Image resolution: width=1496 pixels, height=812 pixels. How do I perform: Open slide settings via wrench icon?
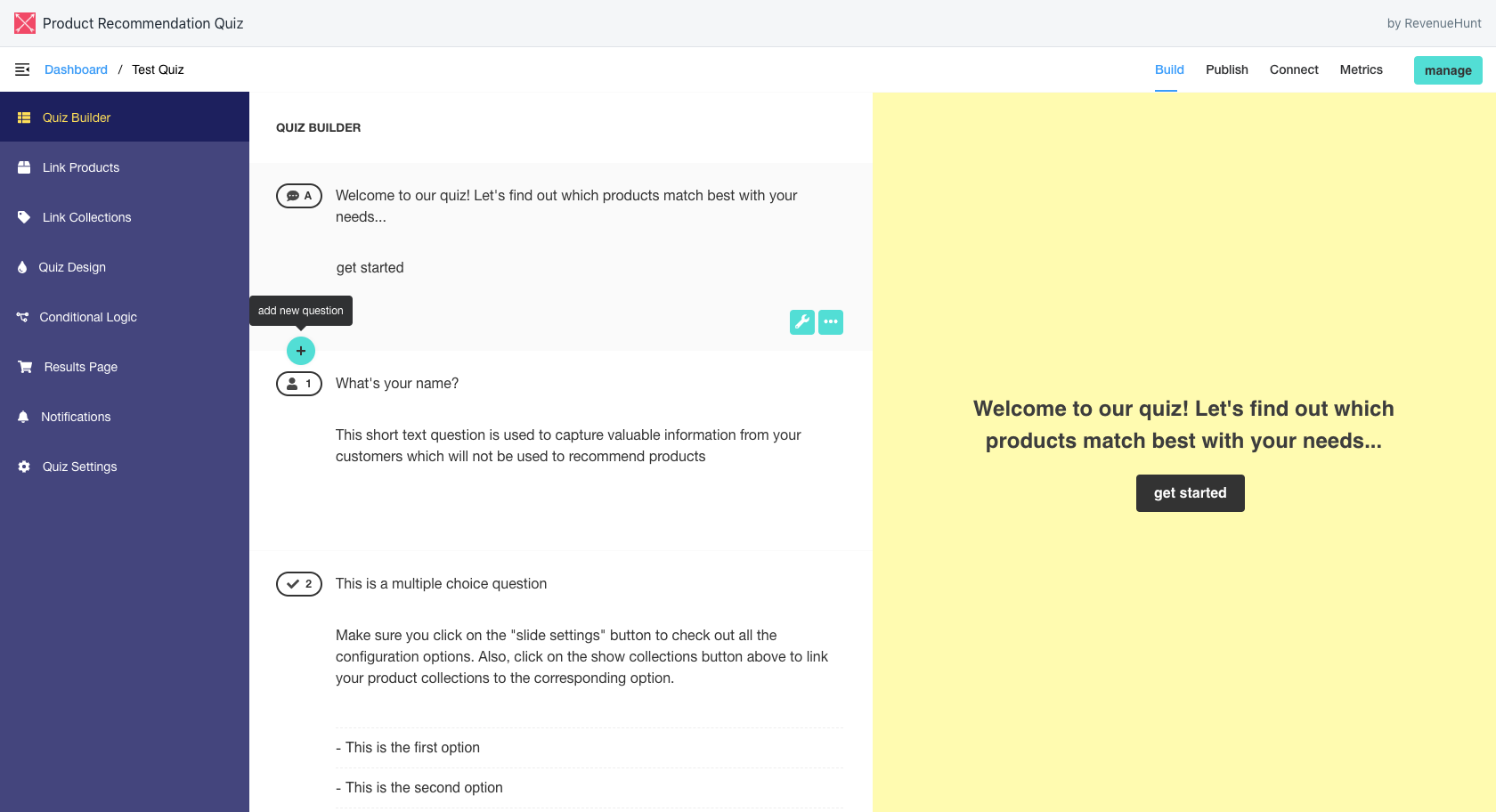pos(802,322)
